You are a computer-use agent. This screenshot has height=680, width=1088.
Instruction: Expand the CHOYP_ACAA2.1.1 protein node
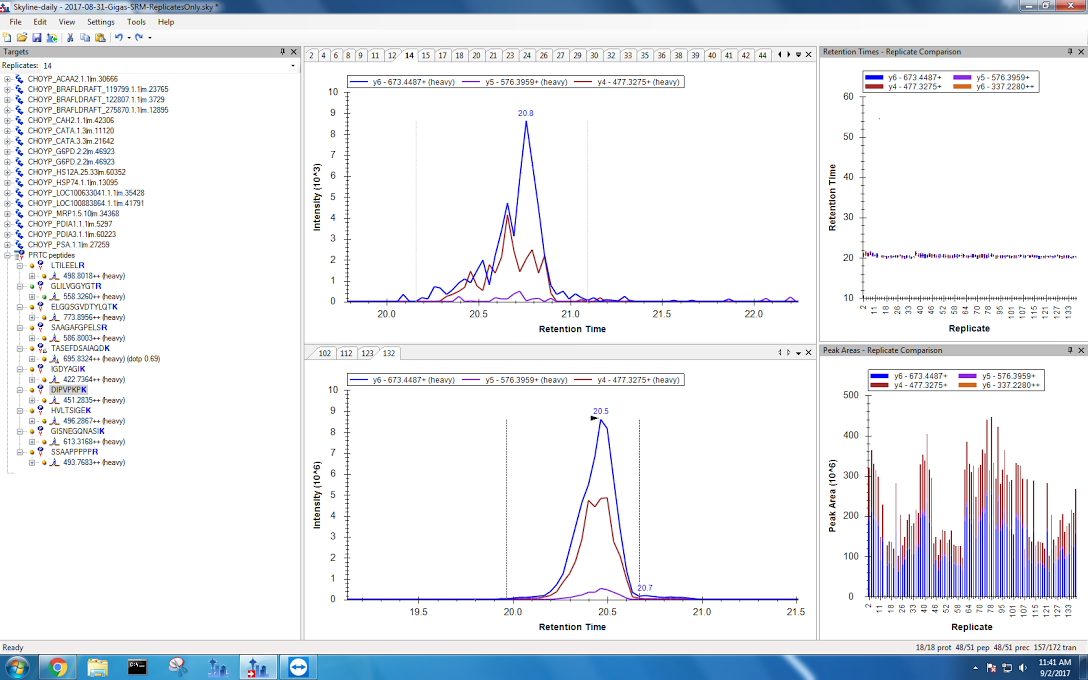8,78
